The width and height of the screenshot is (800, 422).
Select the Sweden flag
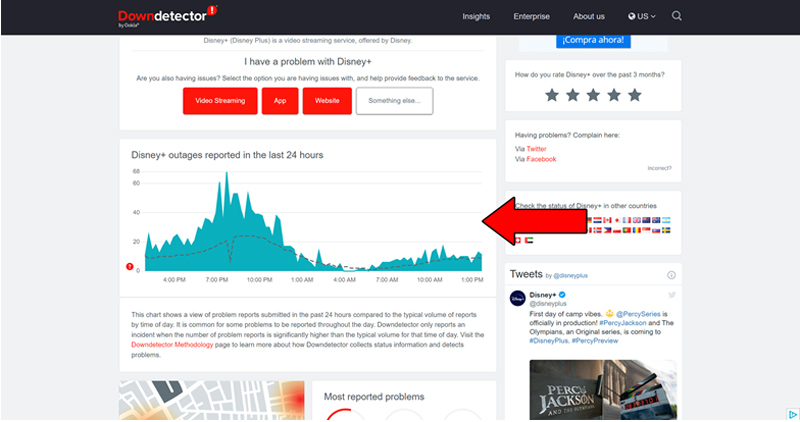[666, 230]
